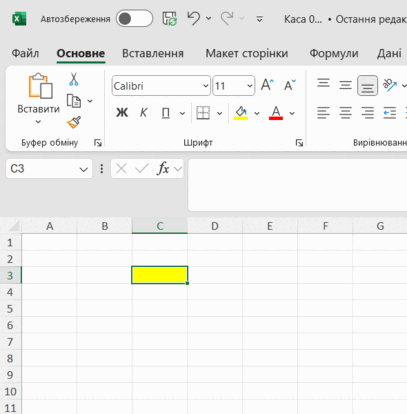Toggle the Автозбереження switch

134,19
